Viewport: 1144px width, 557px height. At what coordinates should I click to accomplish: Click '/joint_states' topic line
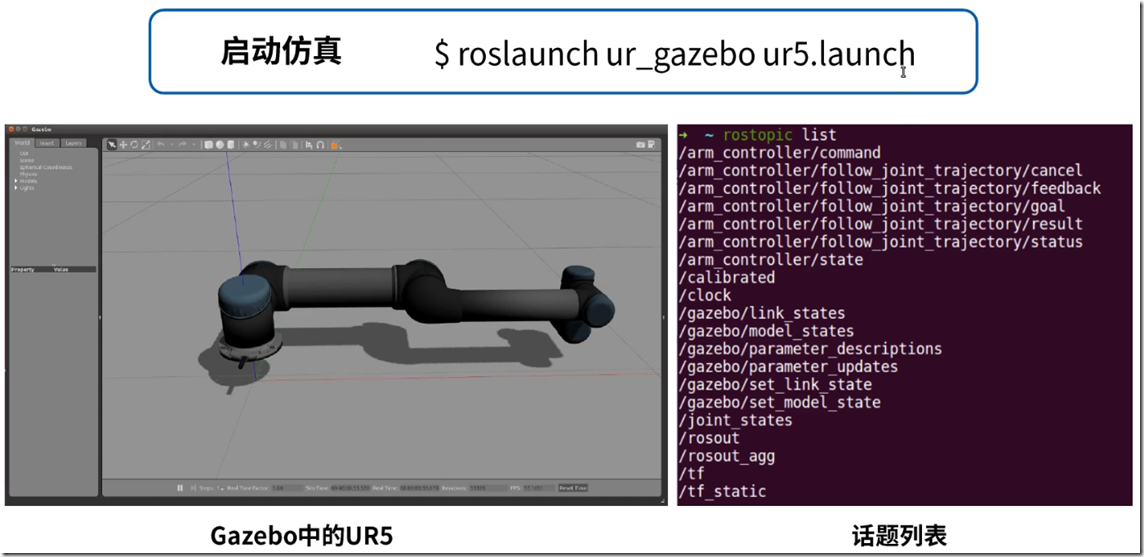click(x=735, y=420)
